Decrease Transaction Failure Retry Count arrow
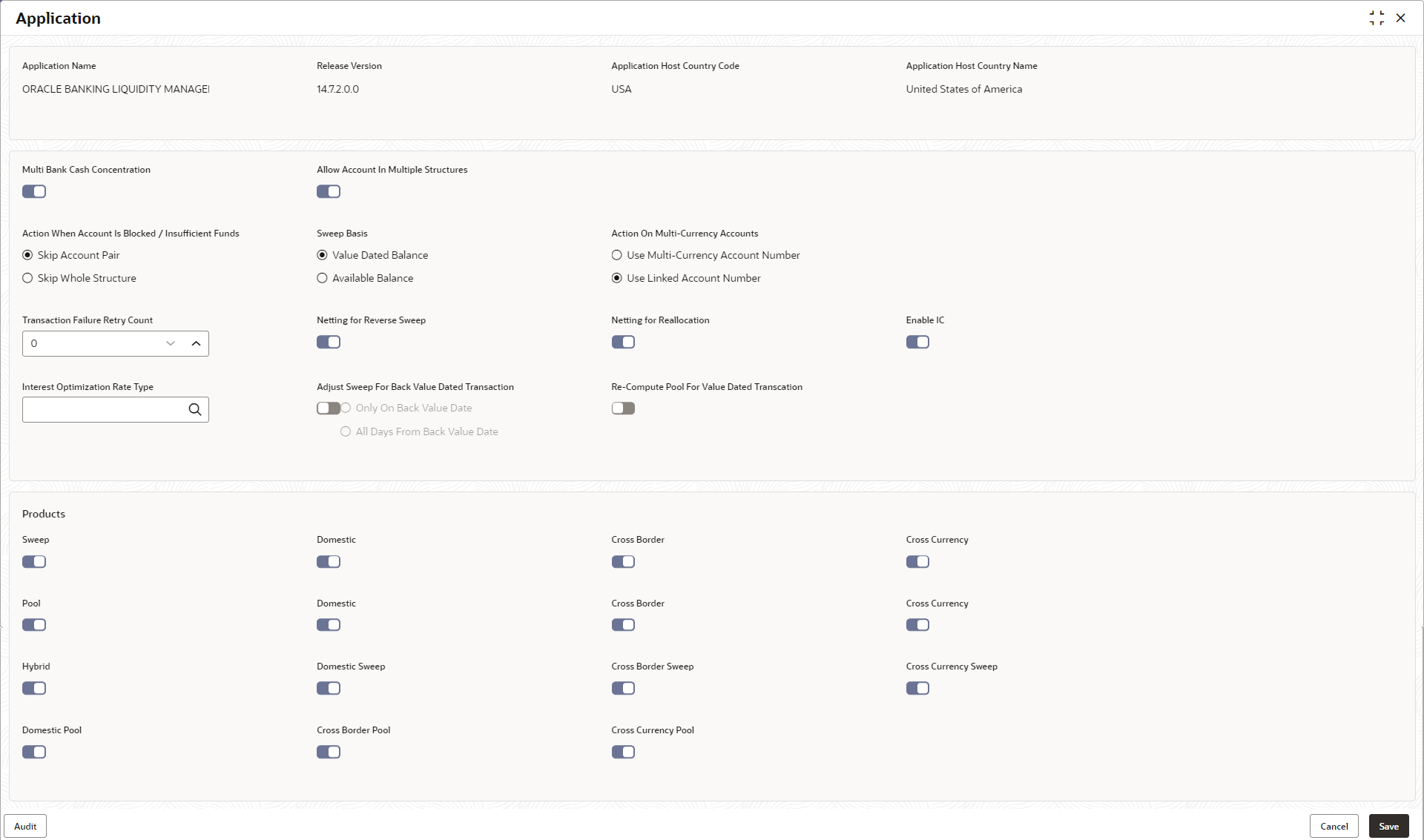 point(171,343)
